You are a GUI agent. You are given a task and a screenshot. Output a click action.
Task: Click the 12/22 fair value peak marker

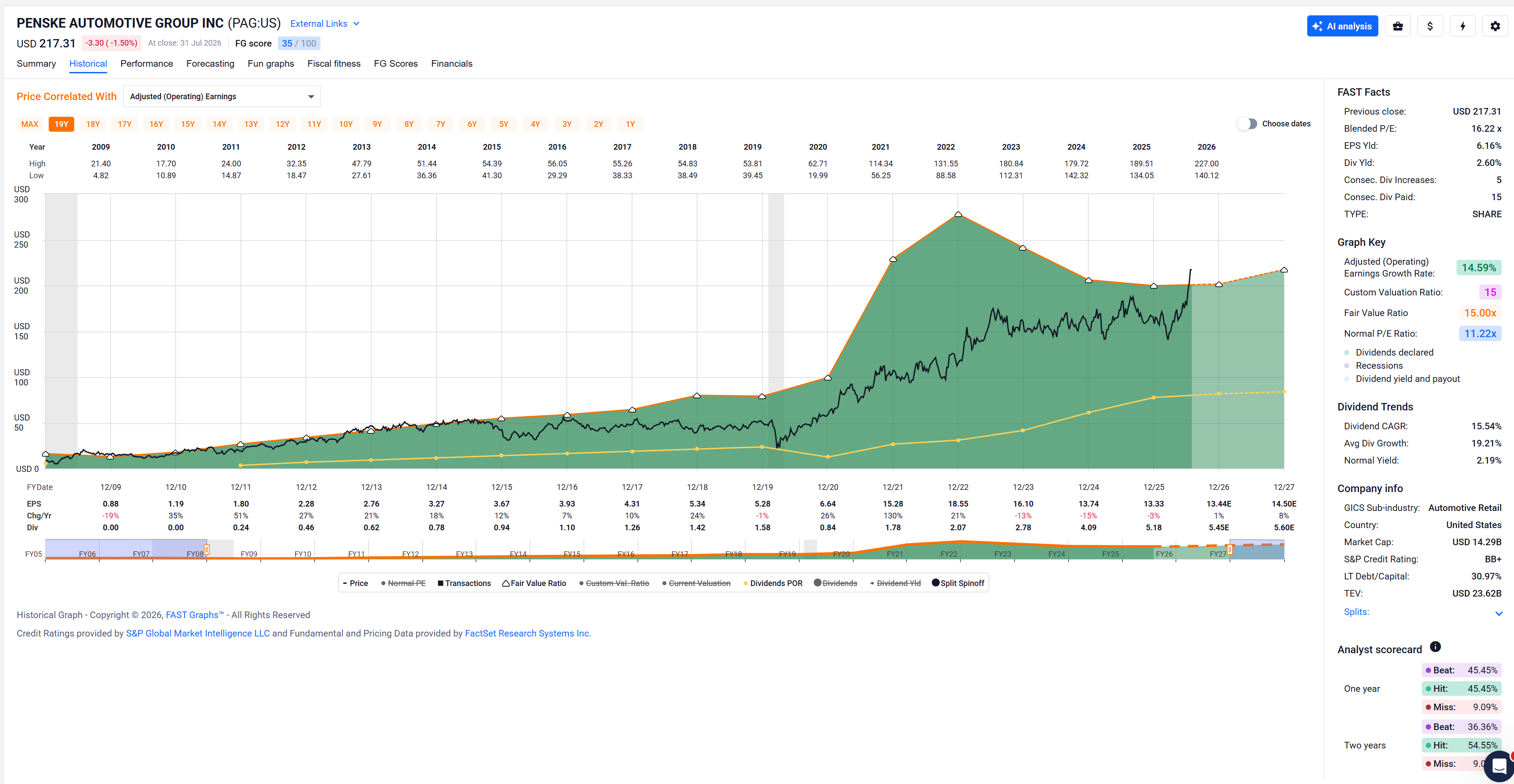(958, 215)
